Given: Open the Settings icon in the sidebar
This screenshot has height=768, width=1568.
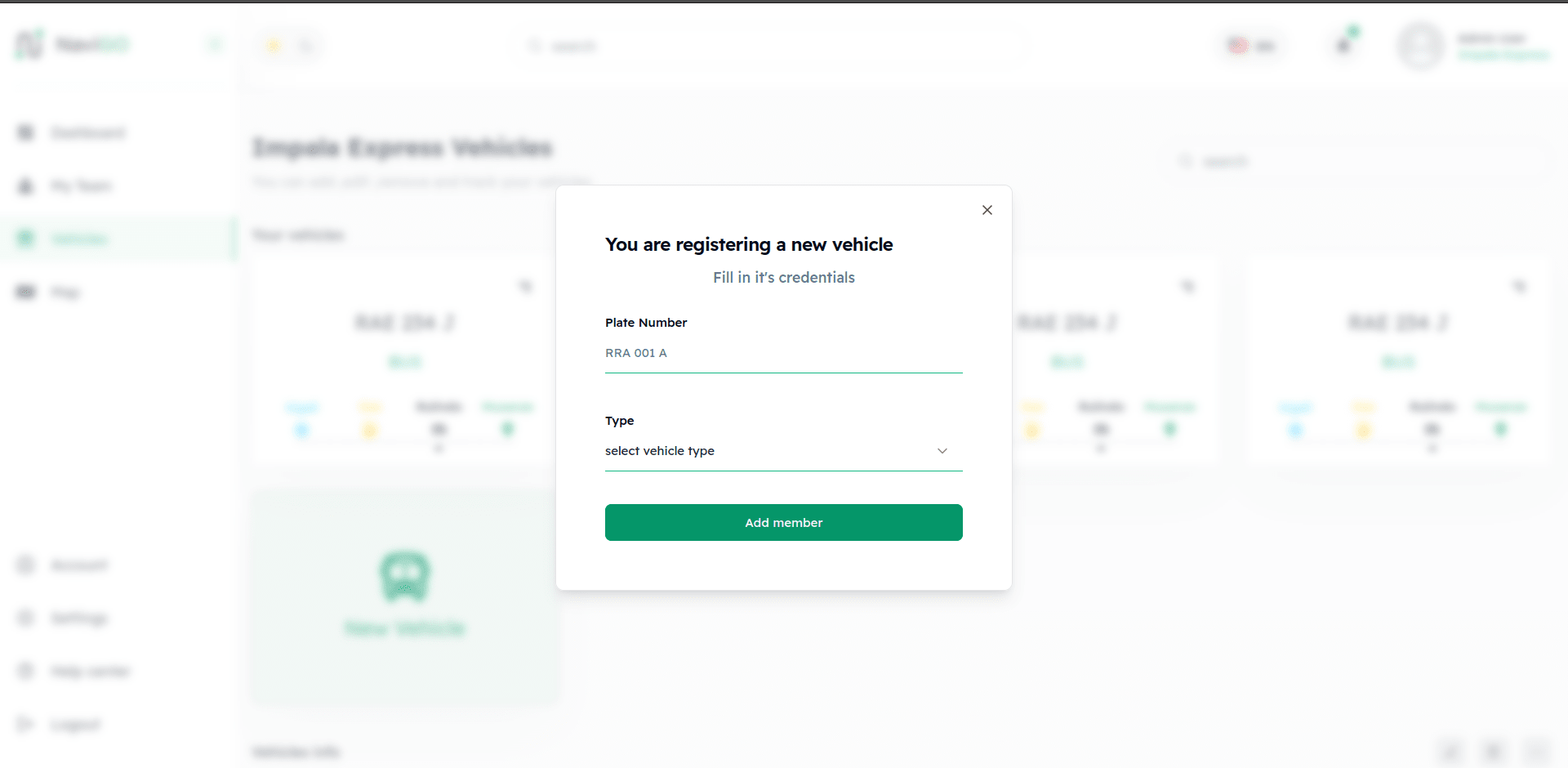Looking at the screenshot, I should tap(26, 618).
